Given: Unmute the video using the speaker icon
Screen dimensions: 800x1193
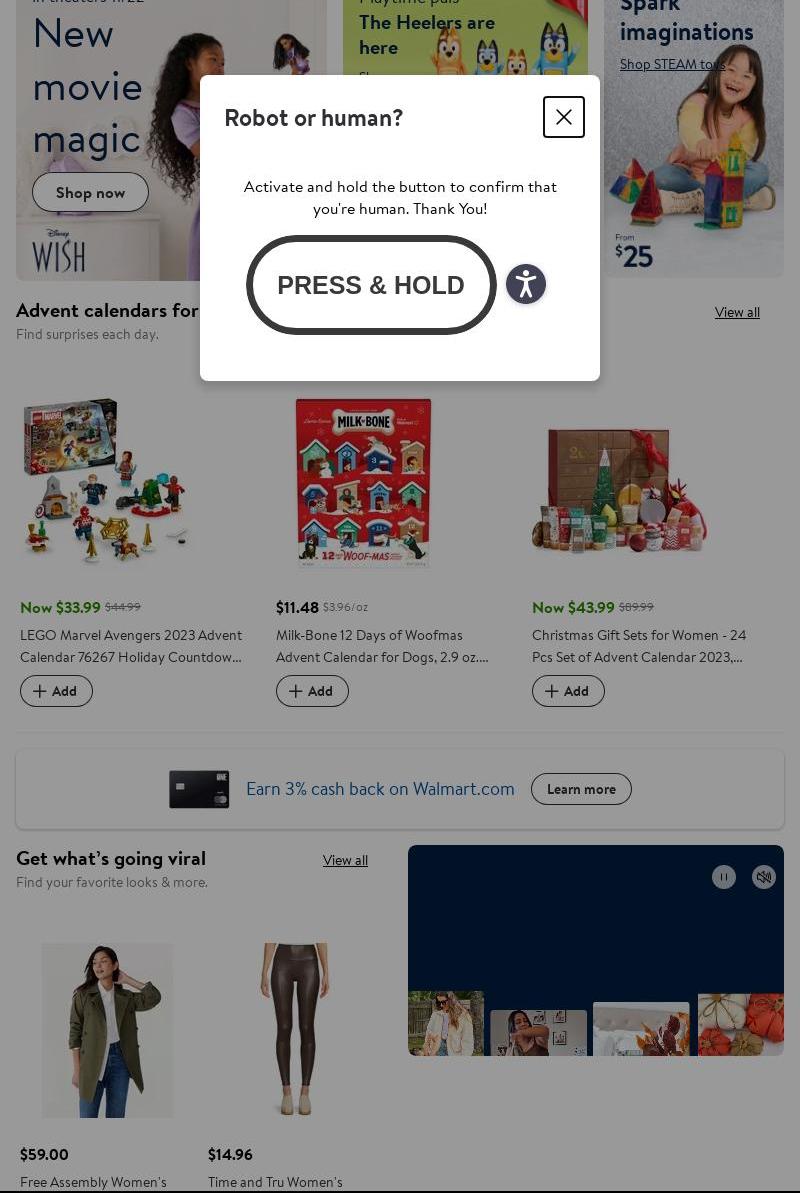Looking at the screenshot, I should click(x=763, y=877).
